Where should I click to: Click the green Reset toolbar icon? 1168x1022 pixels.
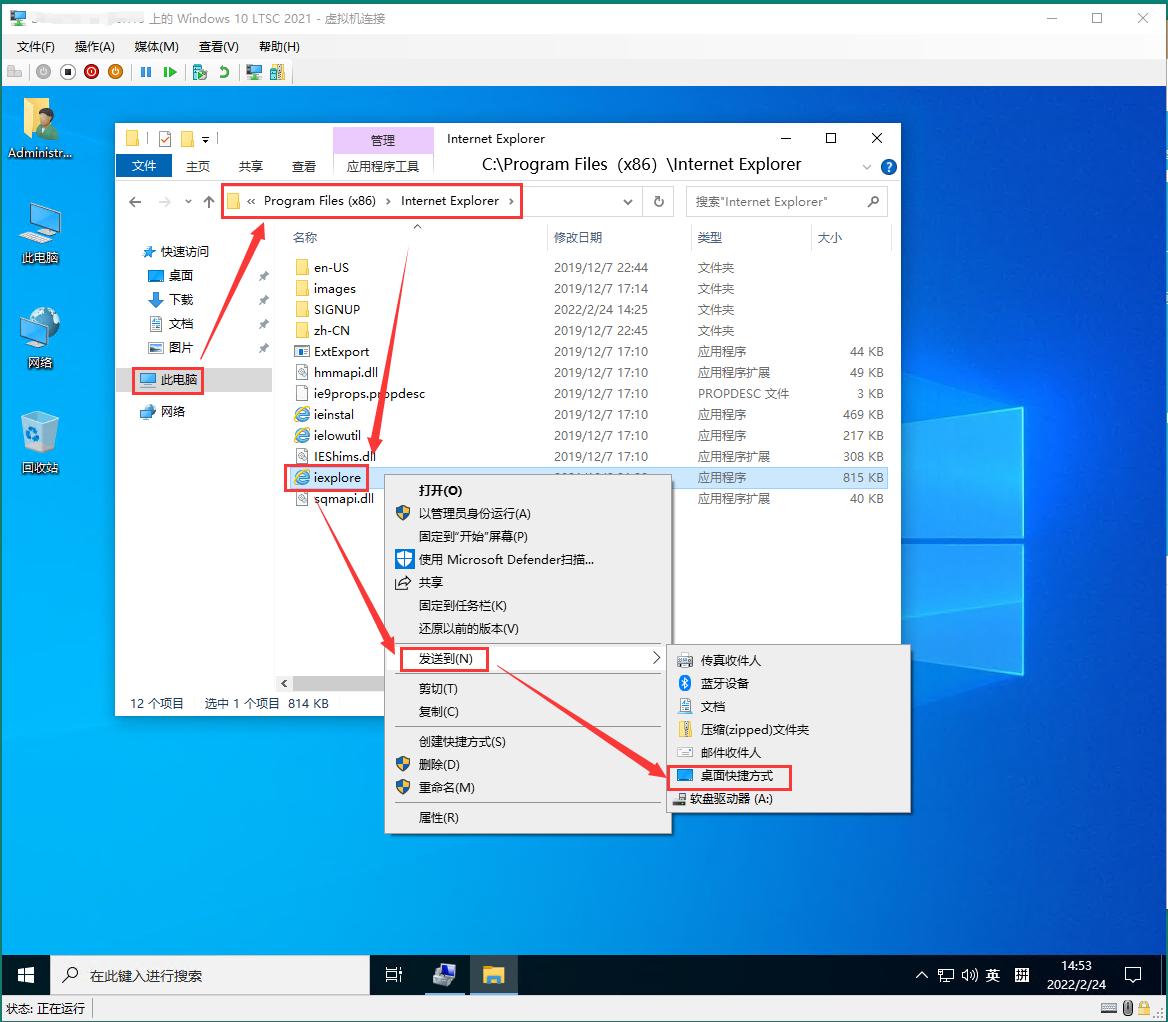click(170, 72)
